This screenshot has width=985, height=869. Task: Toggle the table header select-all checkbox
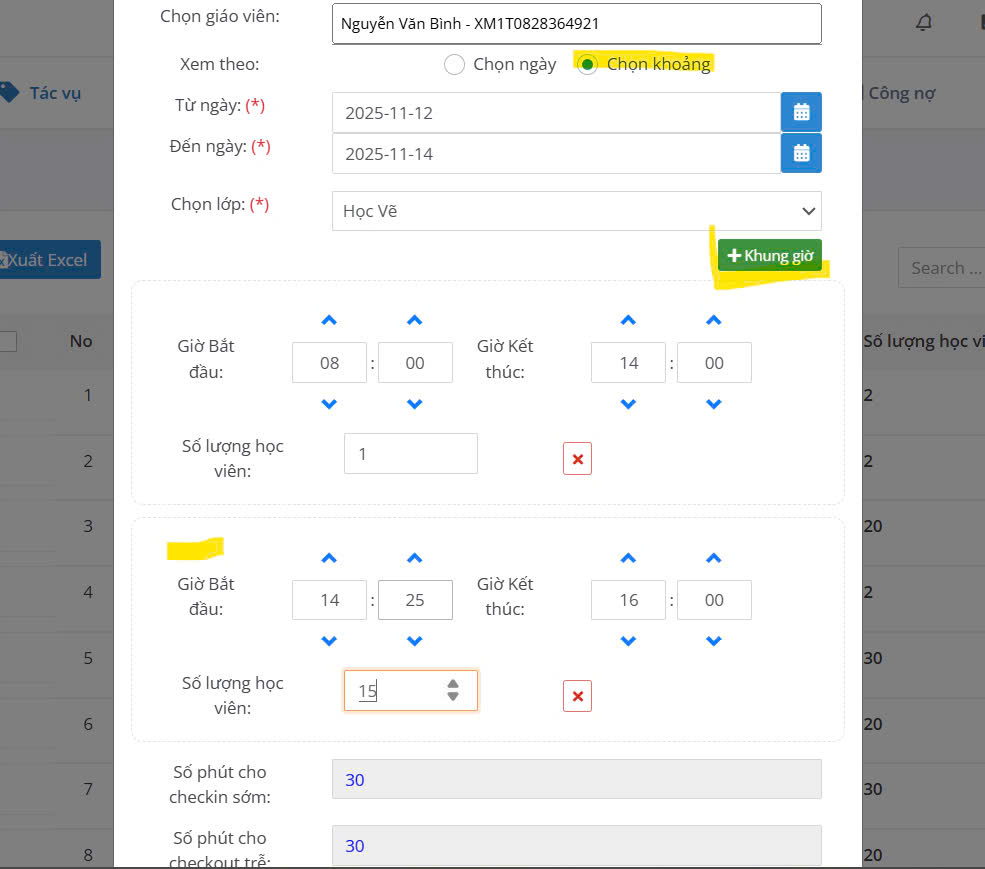[x=8, y=342]
